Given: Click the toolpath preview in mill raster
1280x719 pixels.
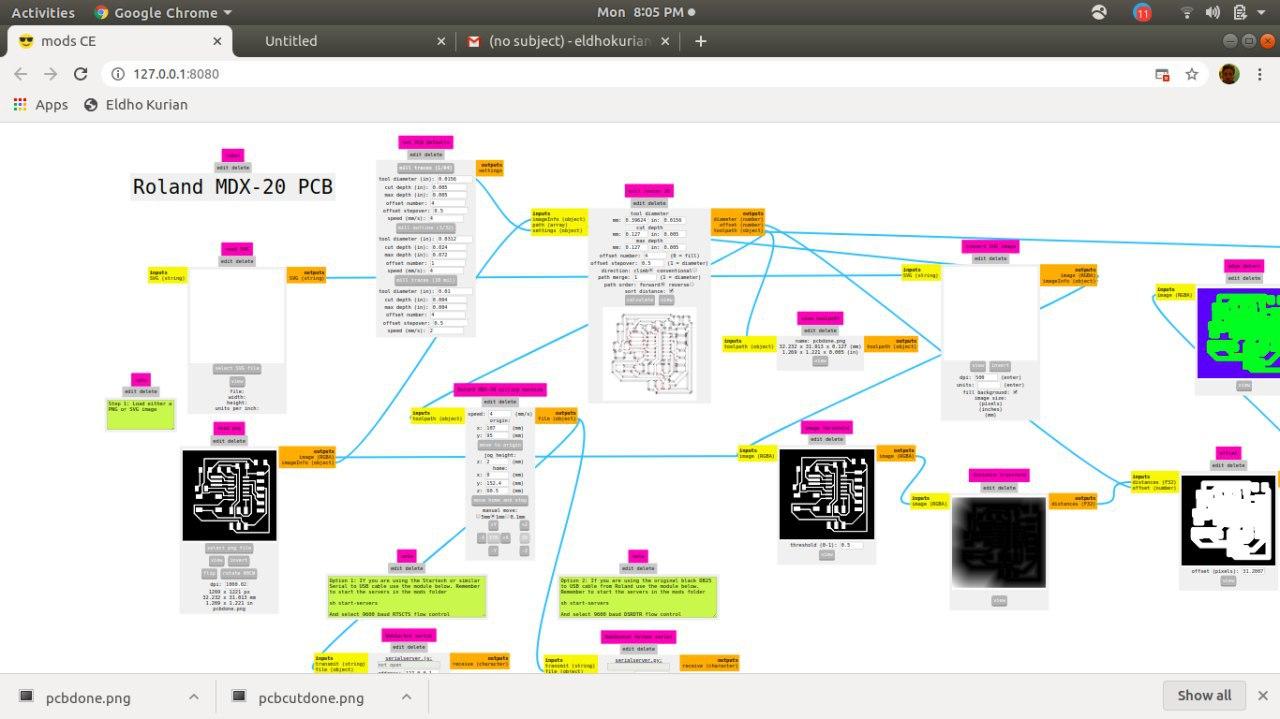Looking at the screenshot, I should (x=649, y=352).
